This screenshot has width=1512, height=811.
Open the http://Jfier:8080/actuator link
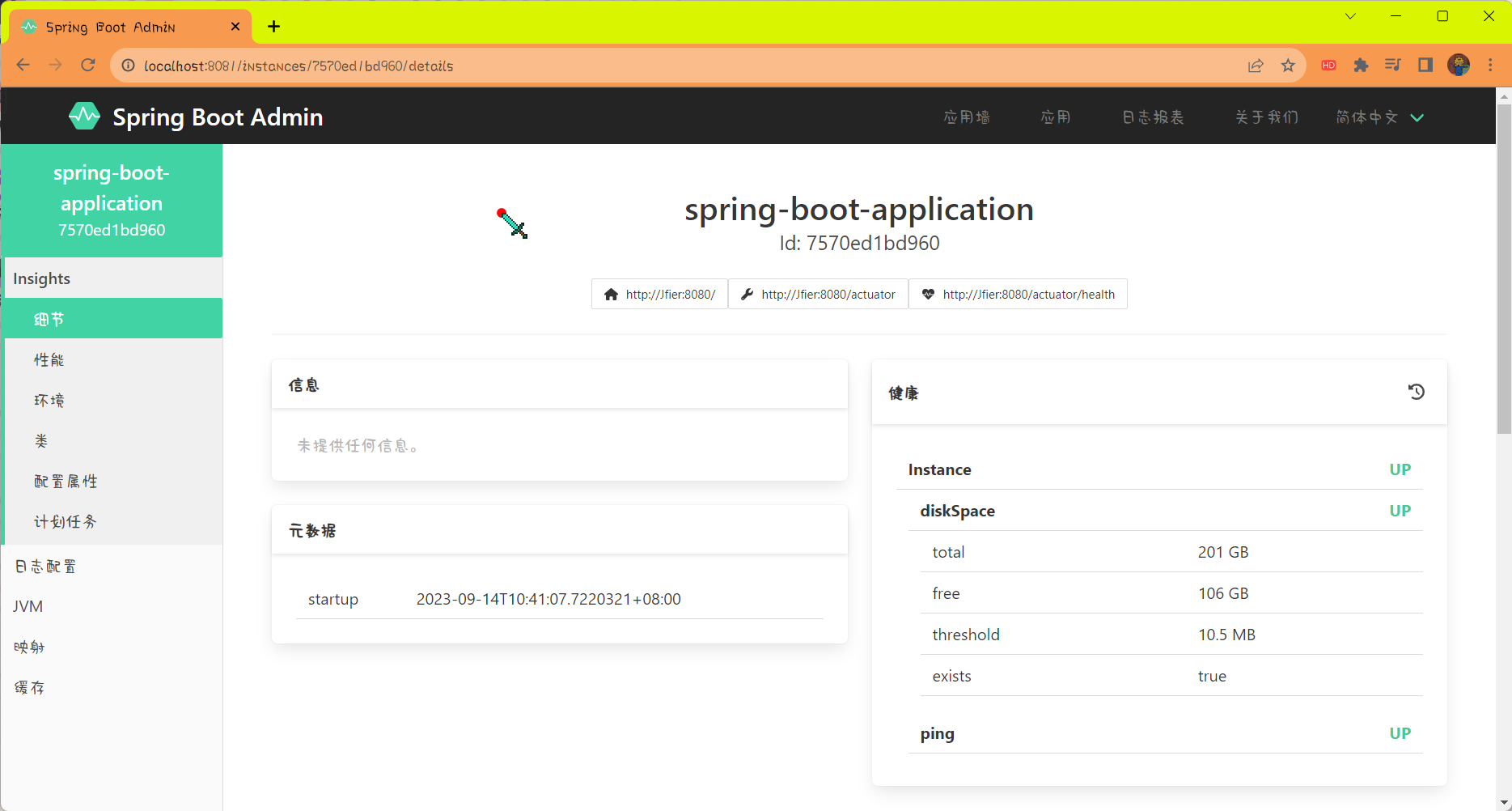[818, 294]
